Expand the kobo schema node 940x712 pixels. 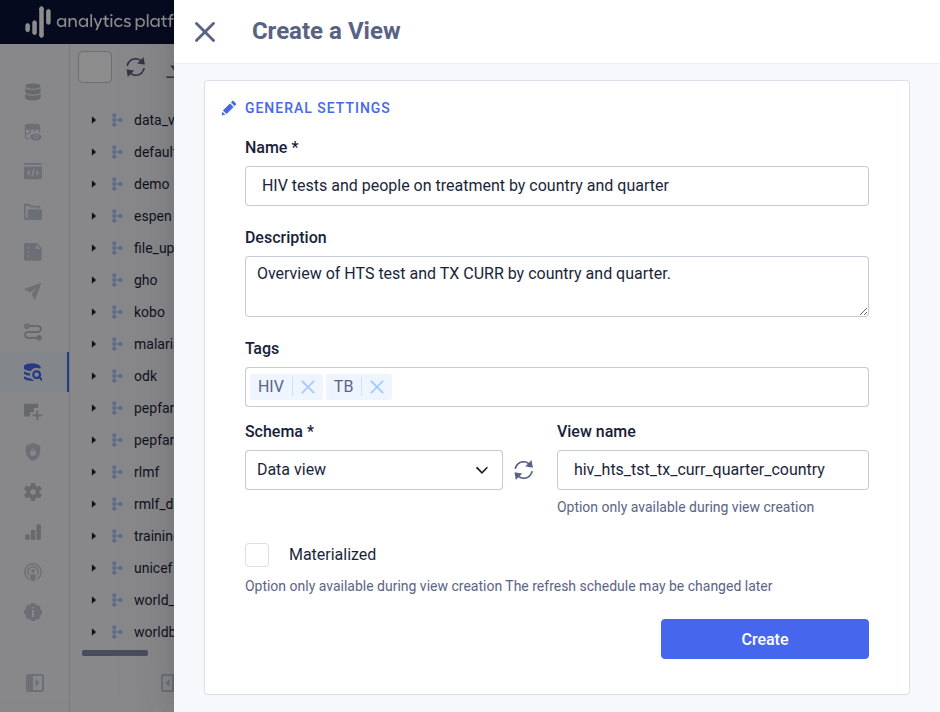(94, 312)
